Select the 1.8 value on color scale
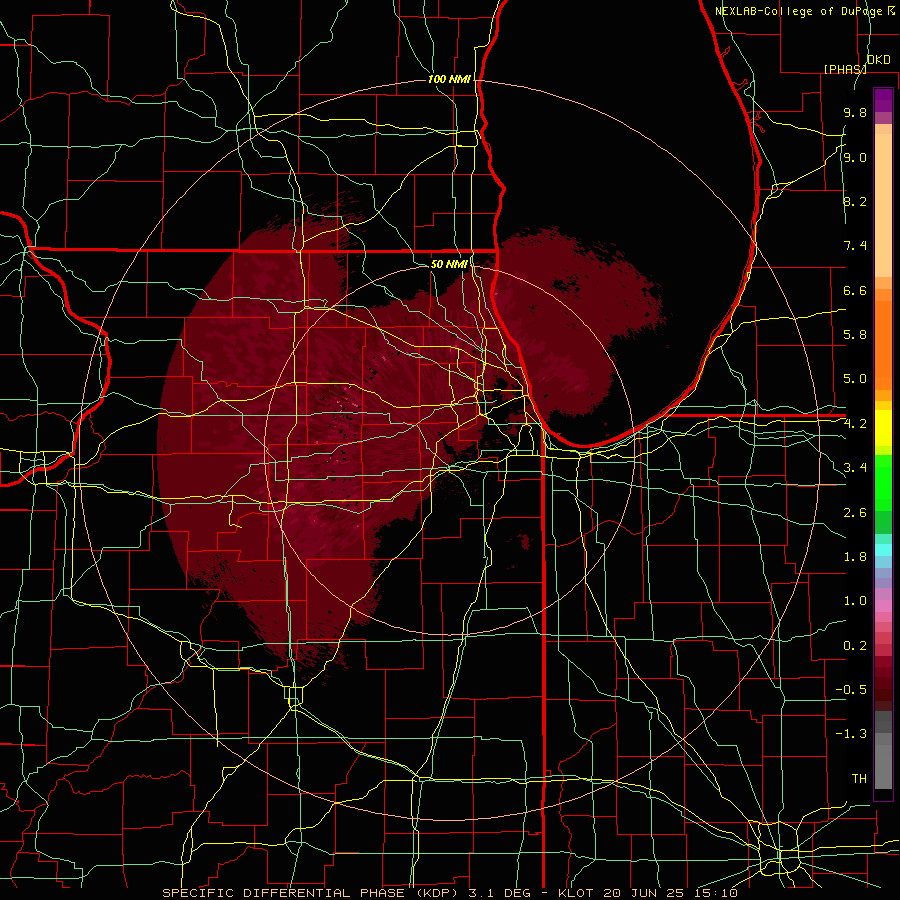This screenshot has height=900, width=900. coord(855,557)
